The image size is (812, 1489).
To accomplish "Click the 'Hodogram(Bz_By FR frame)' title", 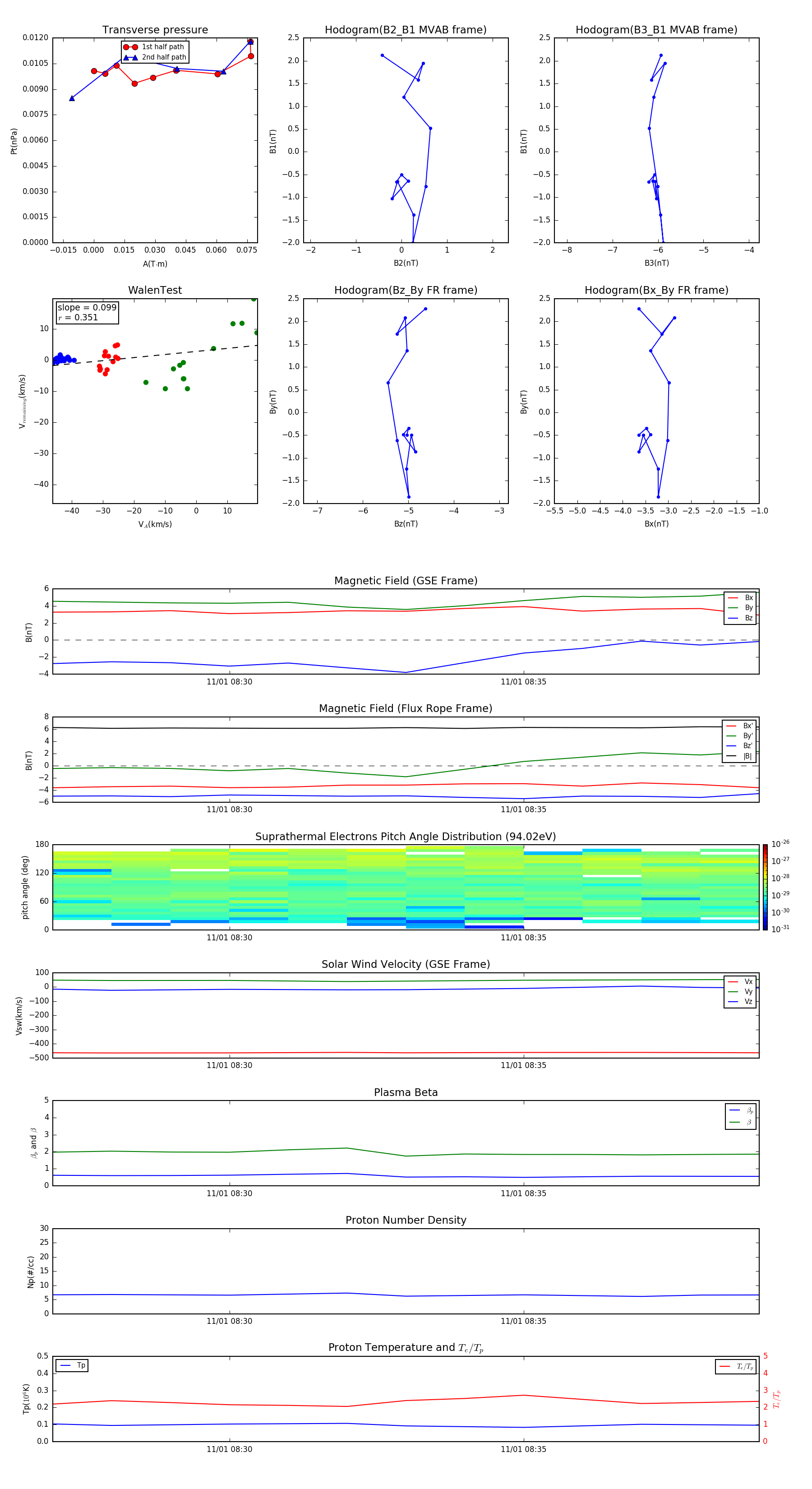I will (x=406, y=290).
